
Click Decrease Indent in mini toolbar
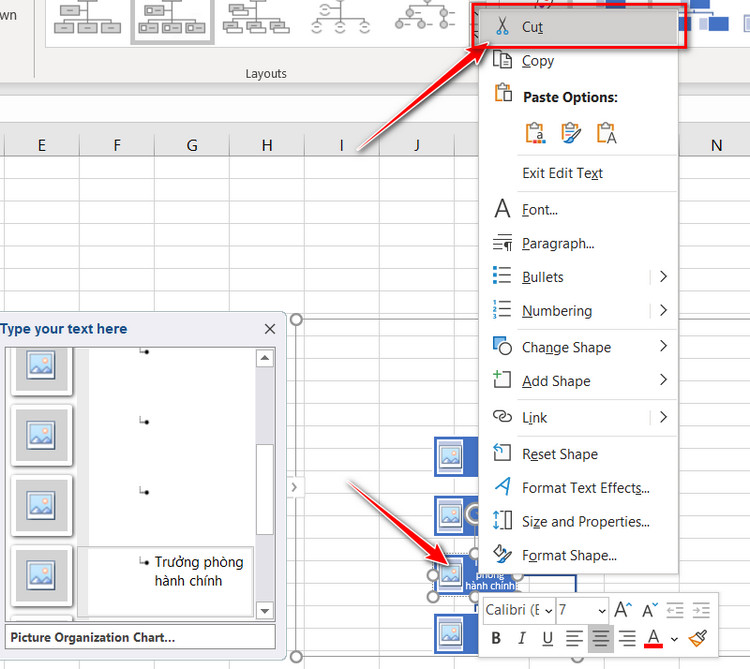click(675, 611)
